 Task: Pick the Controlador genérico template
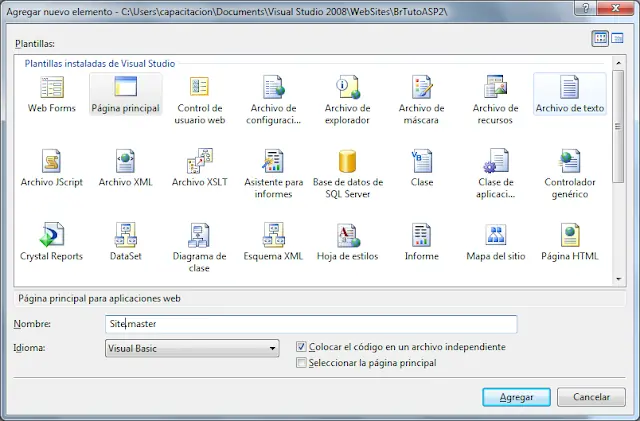pyautogui.click(x=569, y=174)
